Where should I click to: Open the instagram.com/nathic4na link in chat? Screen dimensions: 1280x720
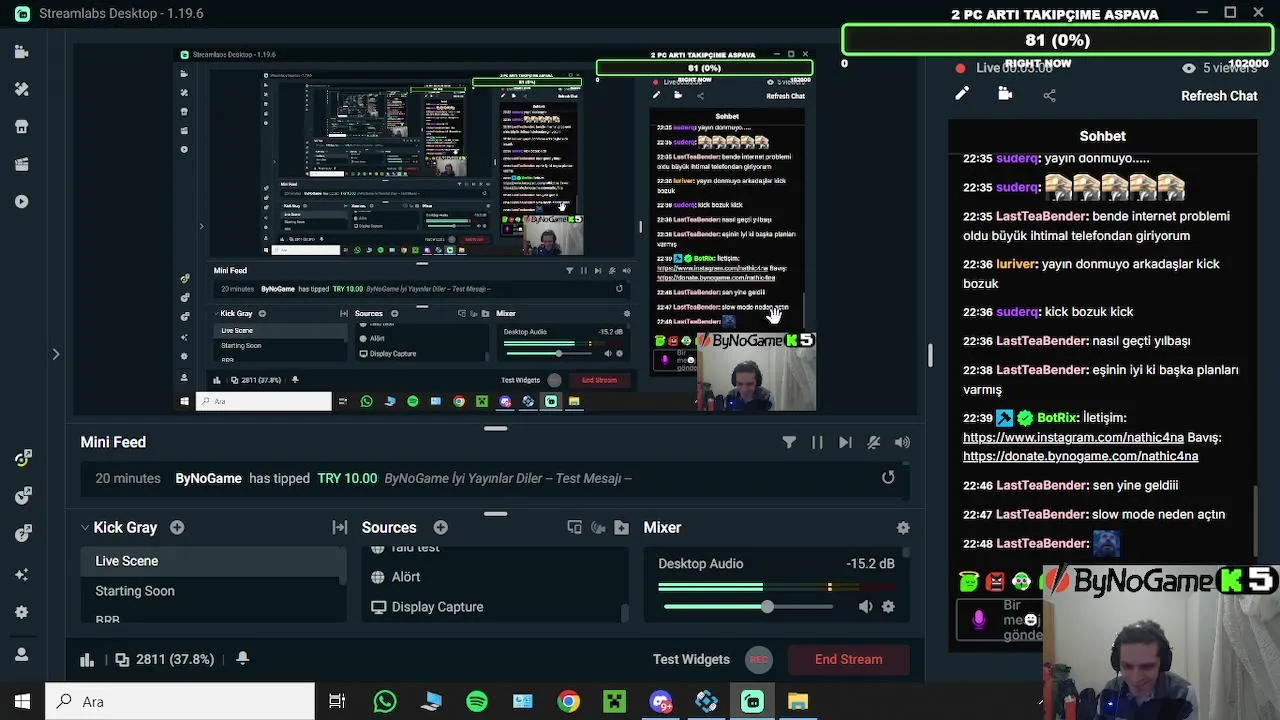(1073, 437)
